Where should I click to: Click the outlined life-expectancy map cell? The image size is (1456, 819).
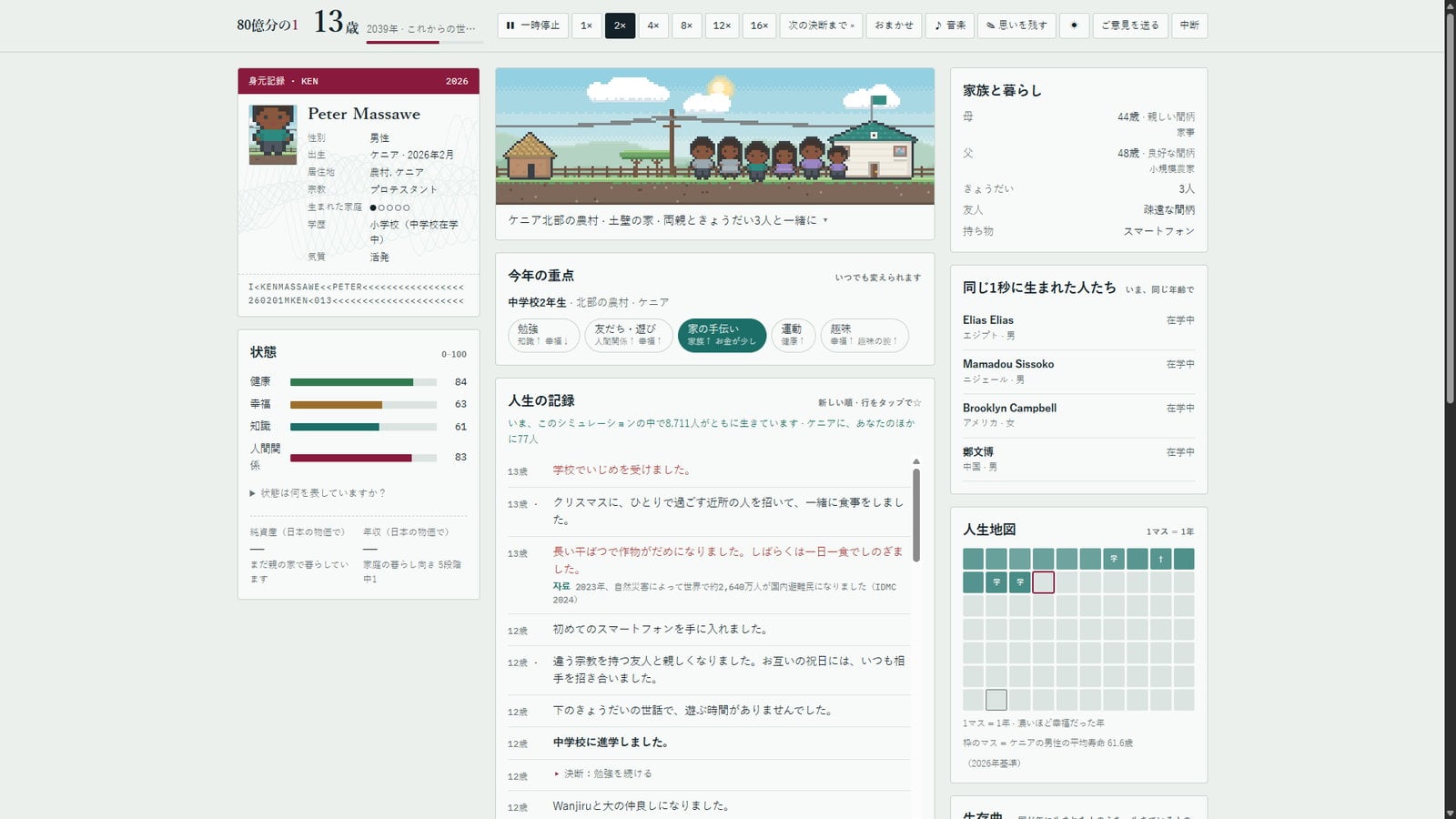coord(996,700)
